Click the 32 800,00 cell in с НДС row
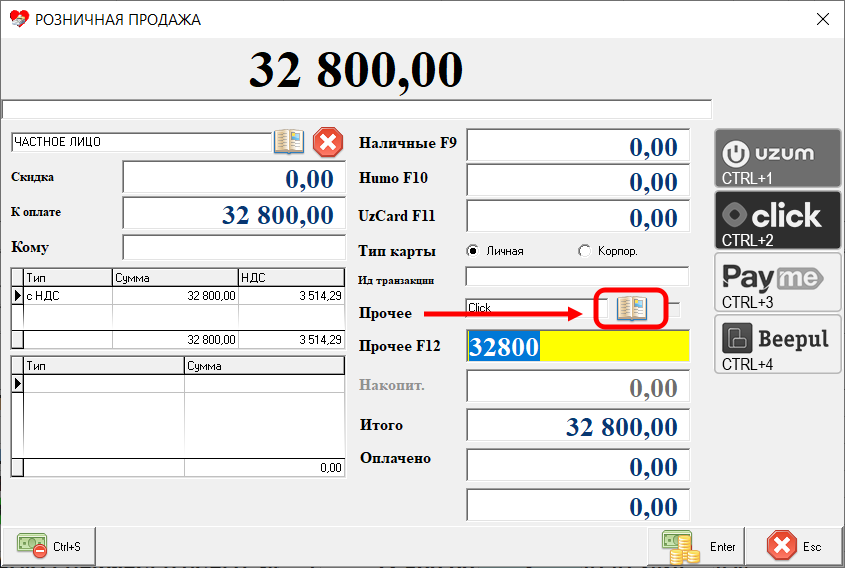The height and width of the screenshot is (568, 845). click(175, 295)
